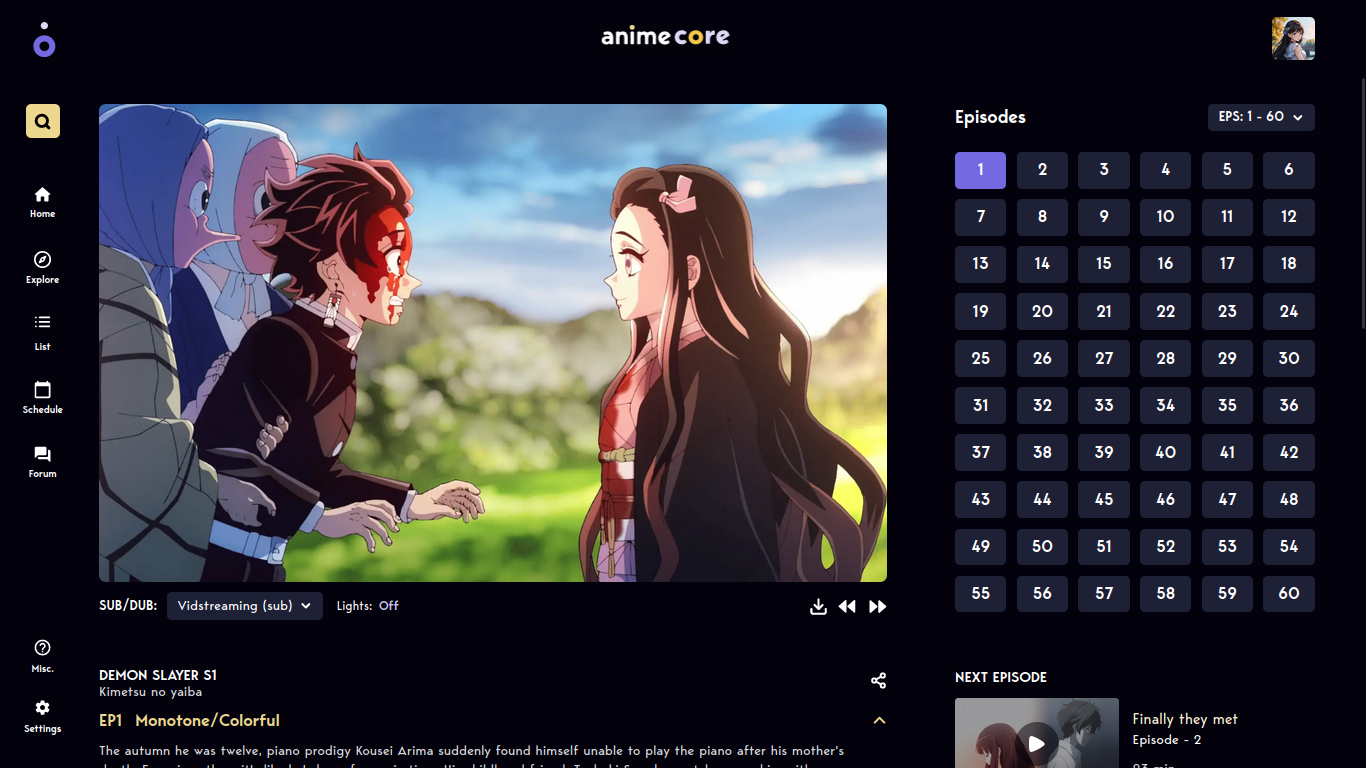This screenshot has width=1366, height=768.
Task: Select episode 33 button
Action: click(x=1104, y=405)
